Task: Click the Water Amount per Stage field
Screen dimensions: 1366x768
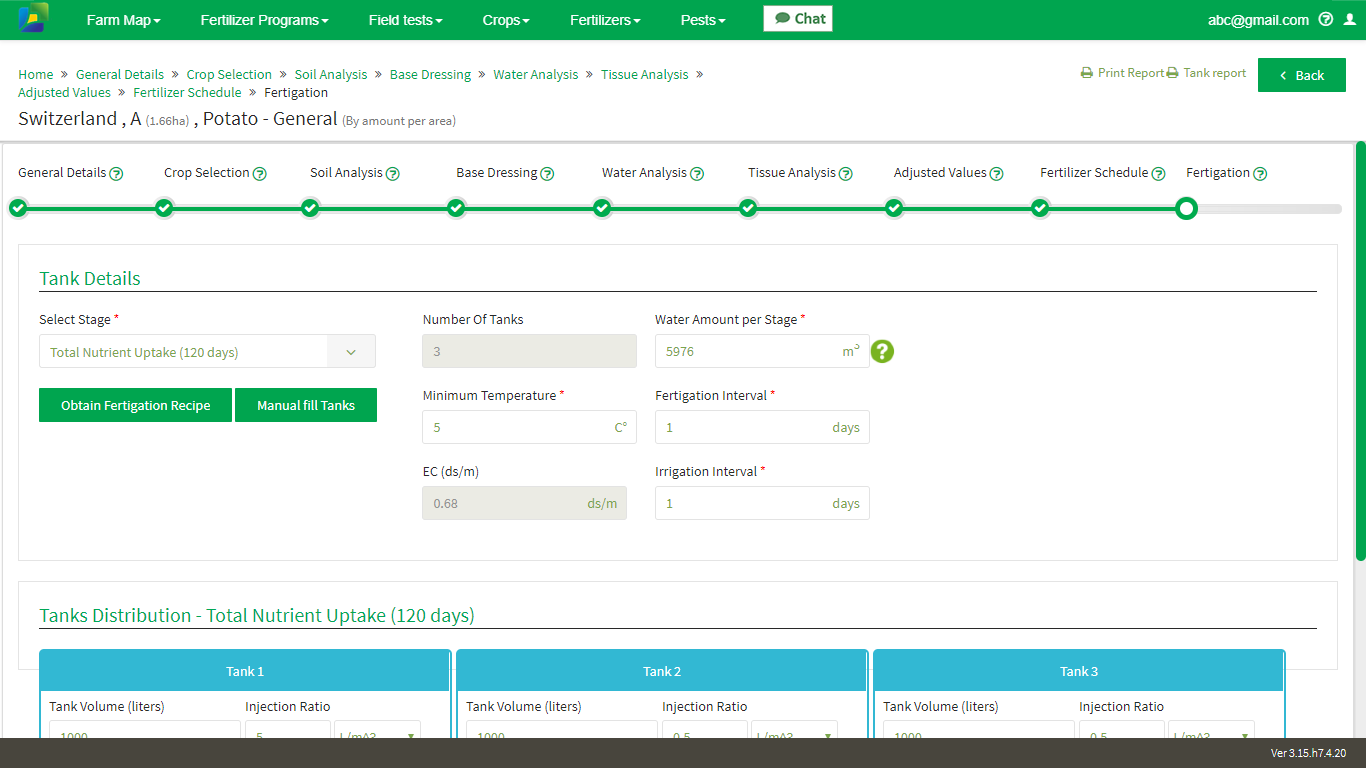Action: [762, 351]
